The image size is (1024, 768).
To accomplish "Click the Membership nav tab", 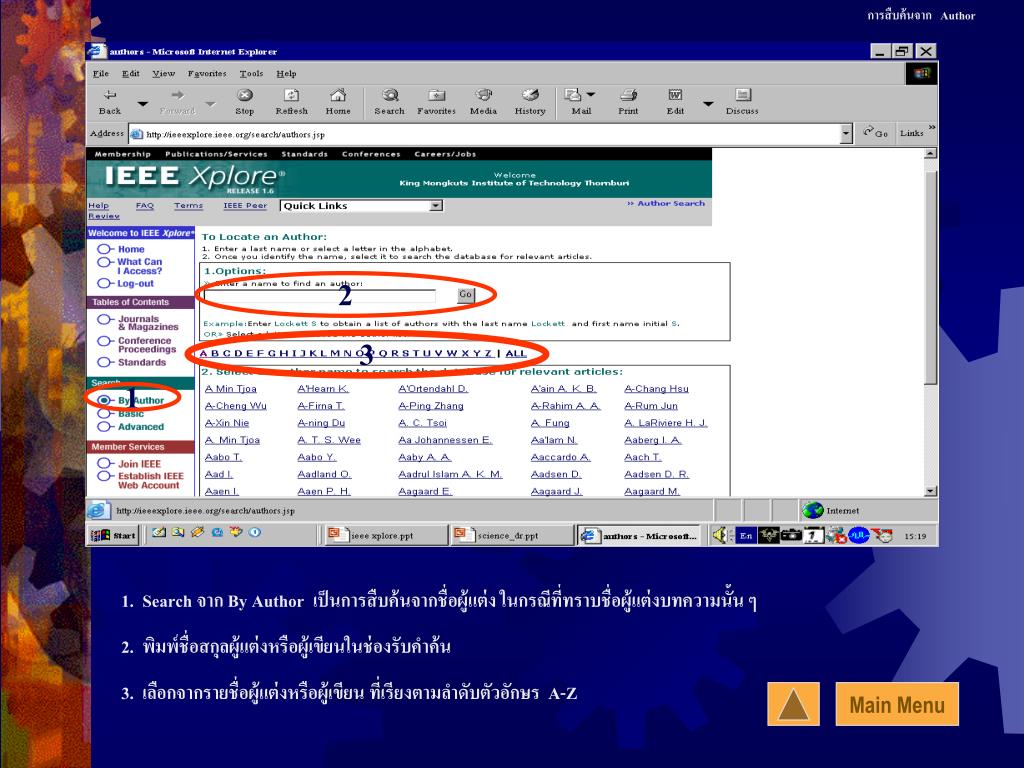I will tap(123, 154).
